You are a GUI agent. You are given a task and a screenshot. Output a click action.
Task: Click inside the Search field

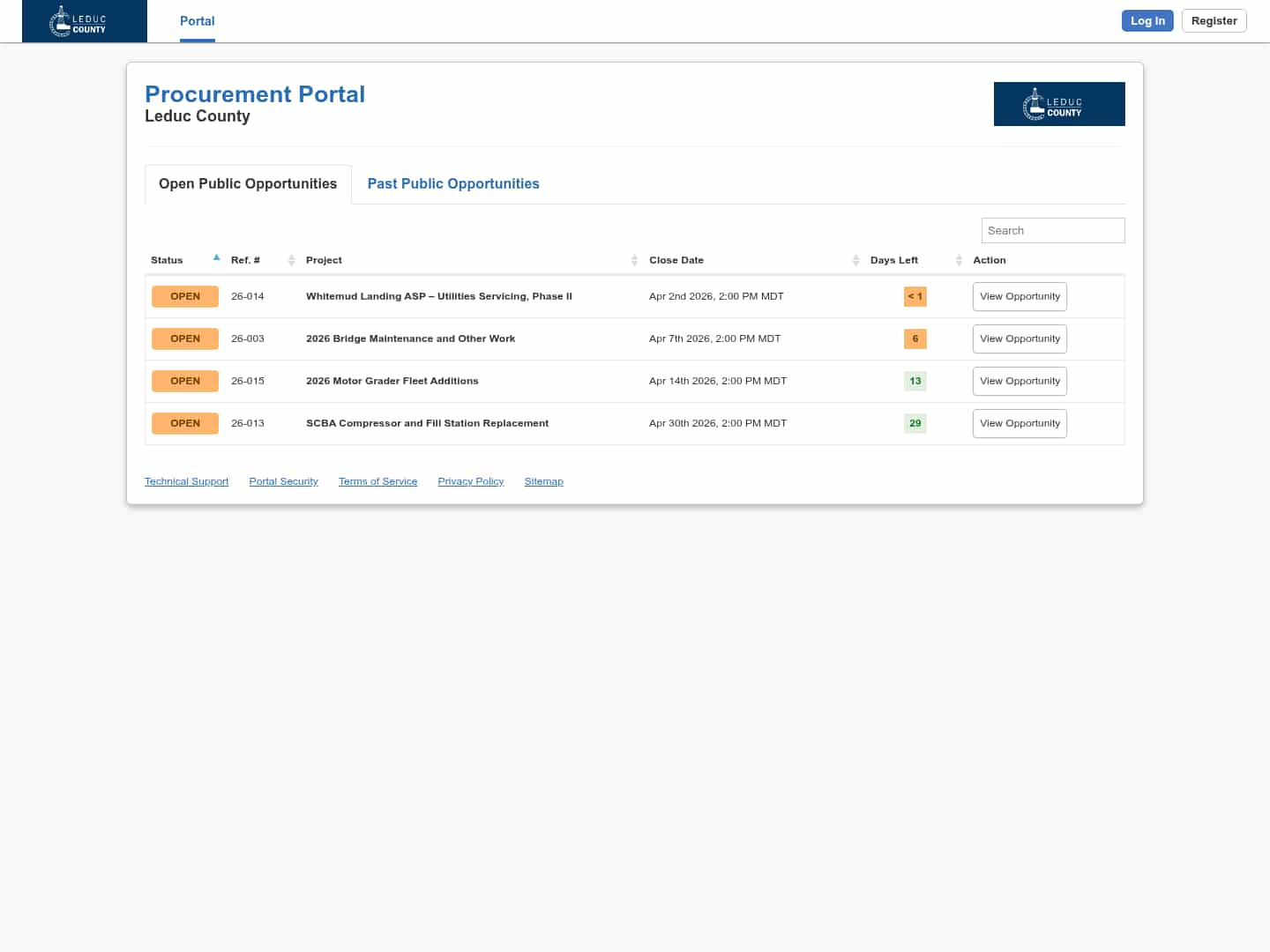[1053, 230]
